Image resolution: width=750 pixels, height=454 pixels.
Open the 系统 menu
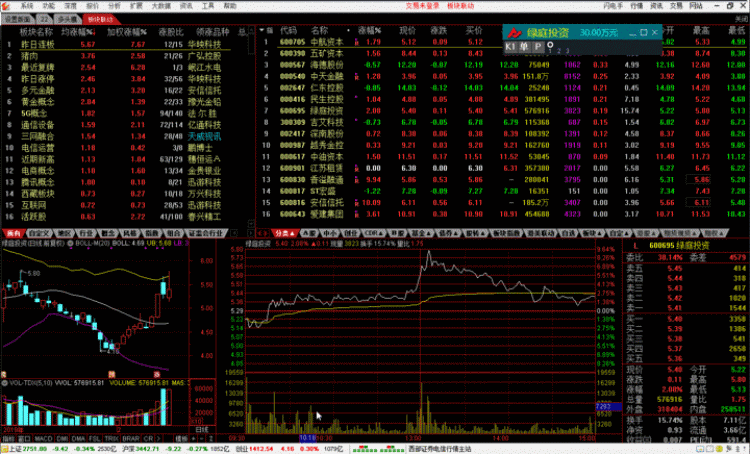pos(27,6)
